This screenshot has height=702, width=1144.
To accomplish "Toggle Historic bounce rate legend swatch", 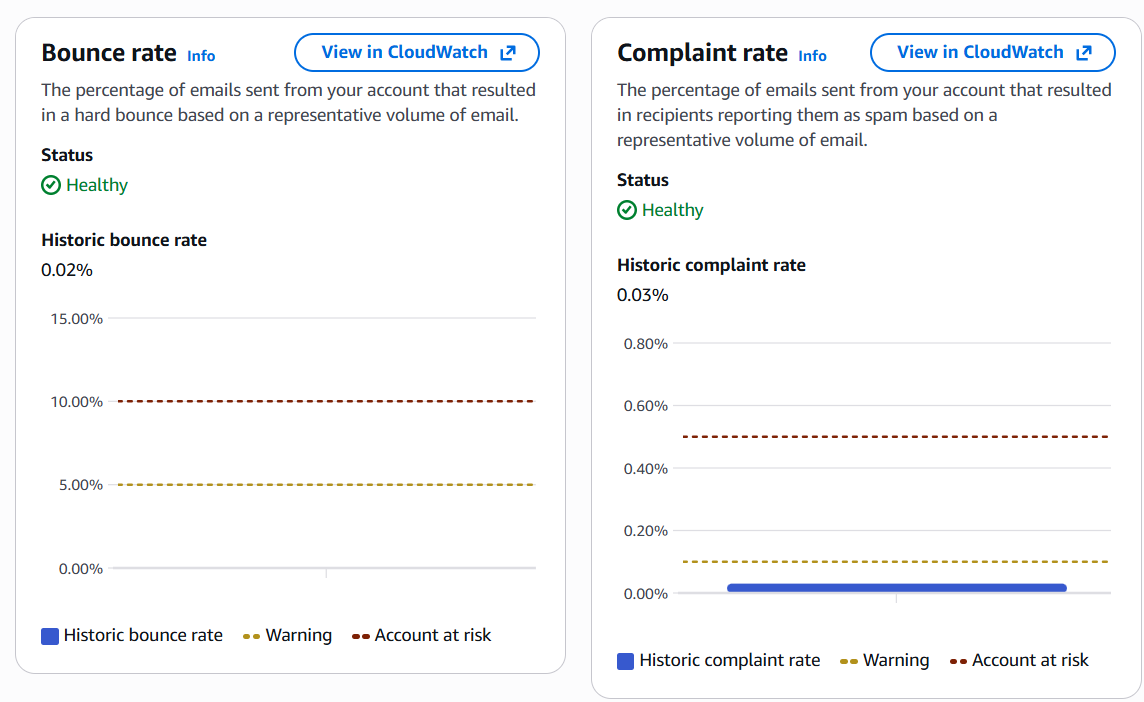I will click(x=50, y=636).
